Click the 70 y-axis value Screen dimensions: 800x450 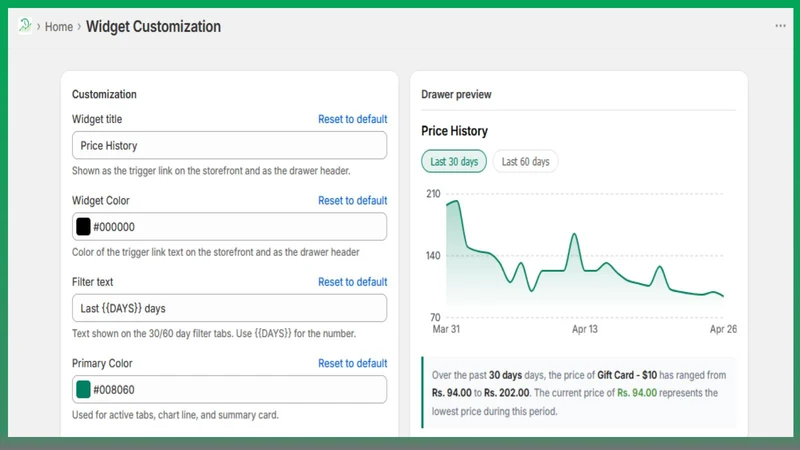point(435,317)
